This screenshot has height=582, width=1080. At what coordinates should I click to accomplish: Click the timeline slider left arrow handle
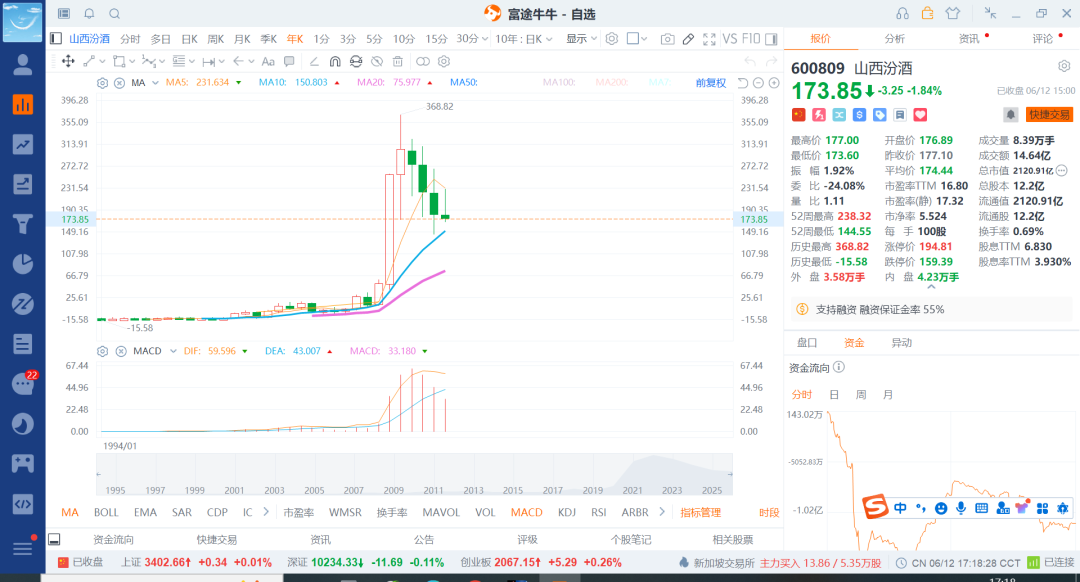pyautogui.click(x=98, y=474)
